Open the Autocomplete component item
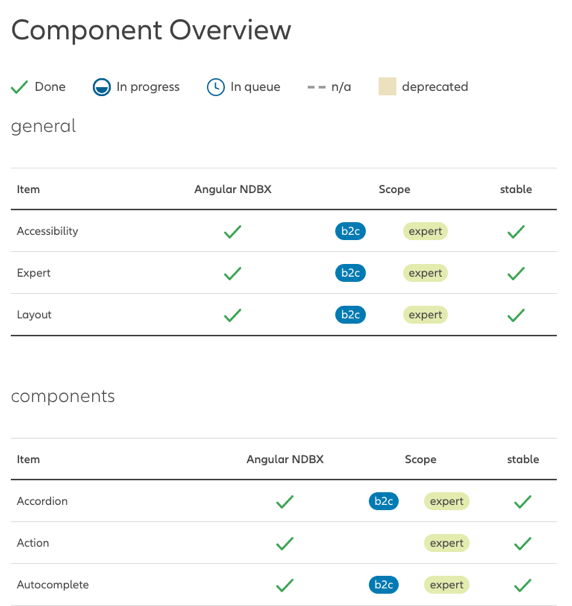Image resolution: width=572 pixels, height=606 pixels. click(53, 585)
